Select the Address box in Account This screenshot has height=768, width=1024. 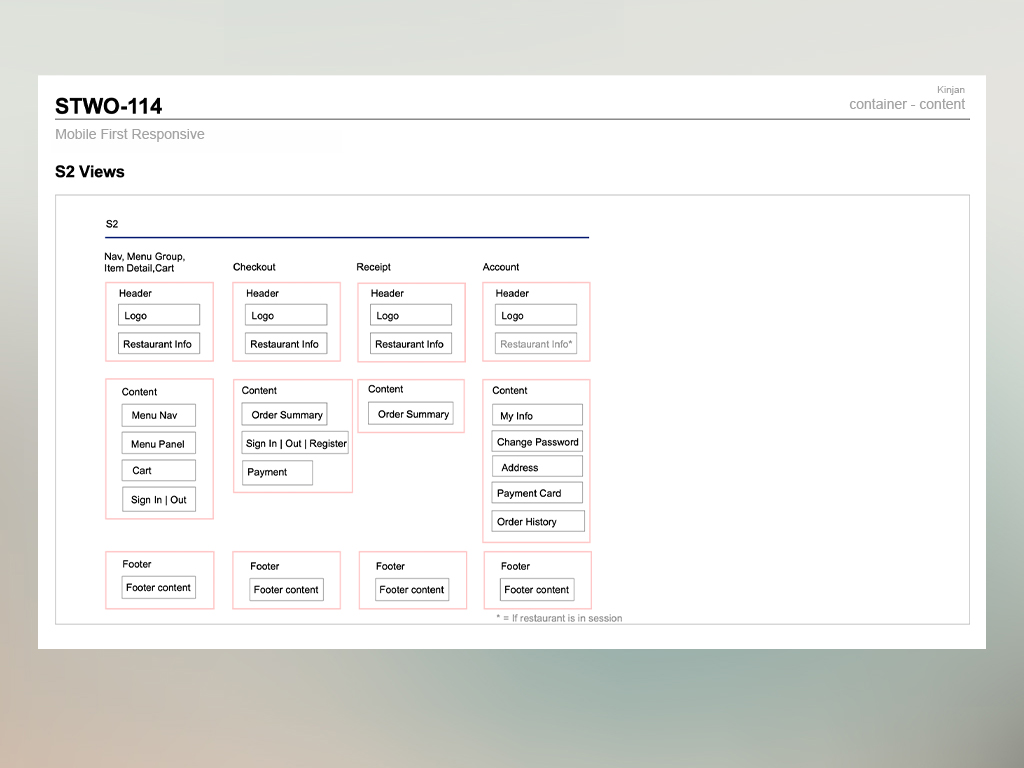pos(537,467)
